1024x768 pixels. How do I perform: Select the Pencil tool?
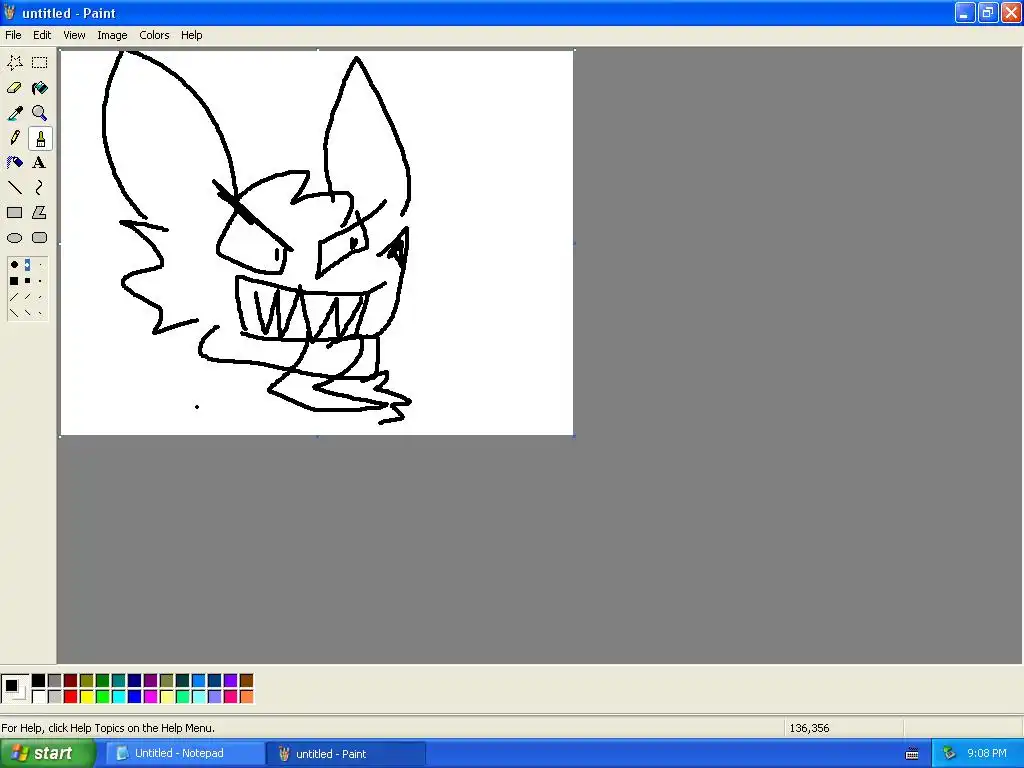(x=14, y=138)
